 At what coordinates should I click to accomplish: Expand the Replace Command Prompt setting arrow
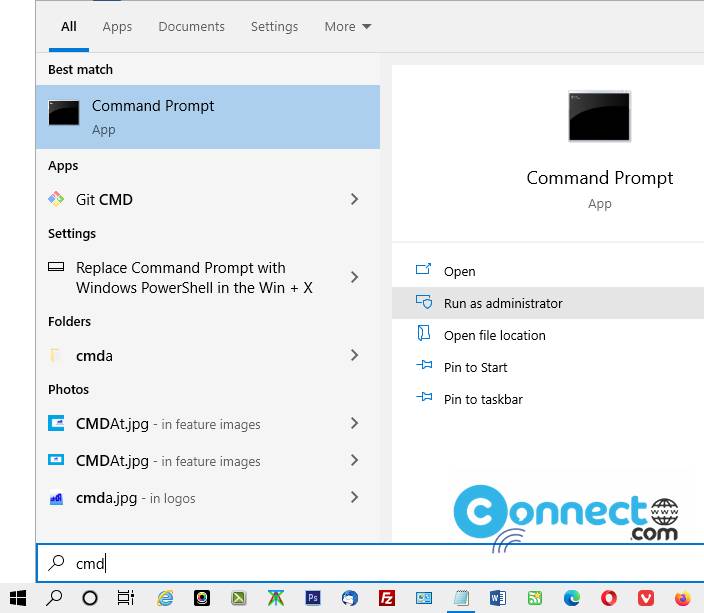coord(354,277)
